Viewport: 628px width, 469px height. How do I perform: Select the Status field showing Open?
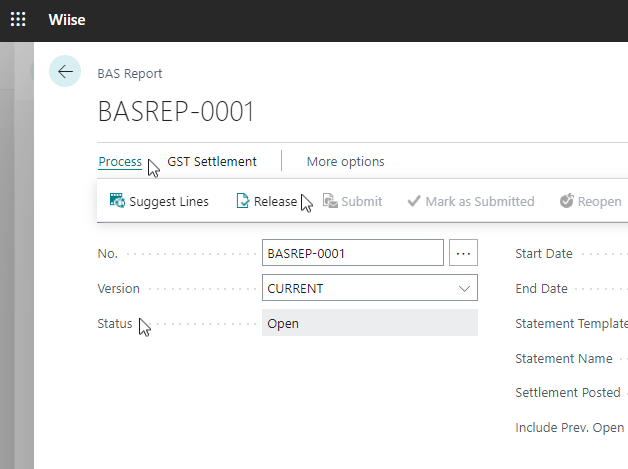click(369, 323)
